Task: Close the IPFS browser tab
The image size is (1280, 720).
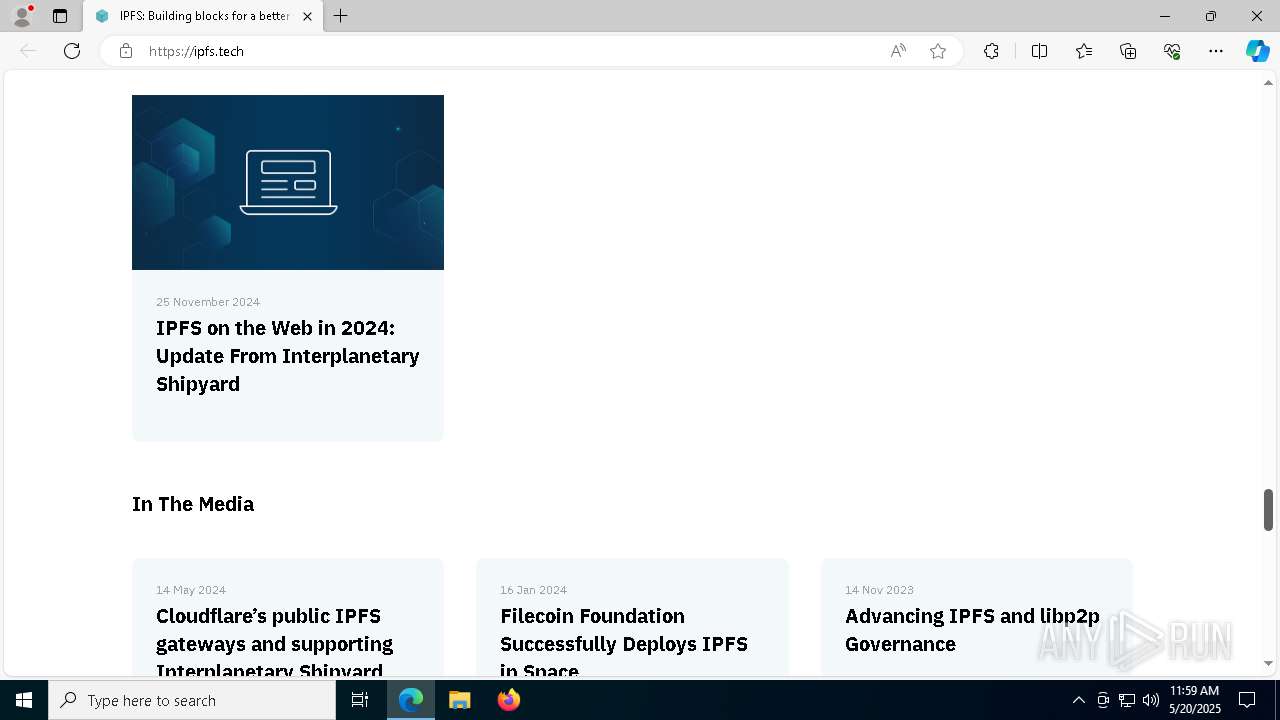Action: click(307, 16)
